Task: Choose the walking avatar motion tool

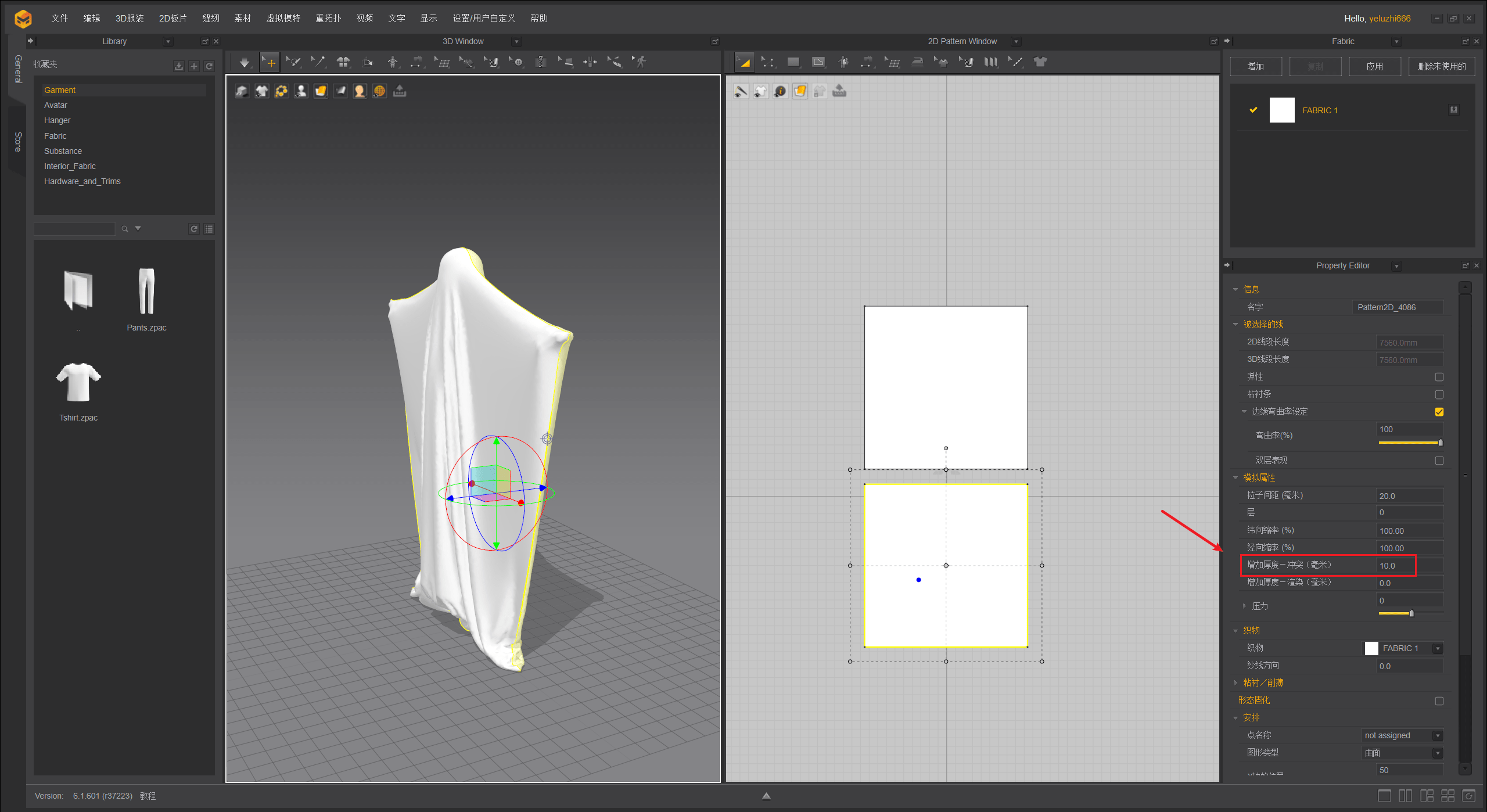Action: pyautogui.click(x=640, y=62)
